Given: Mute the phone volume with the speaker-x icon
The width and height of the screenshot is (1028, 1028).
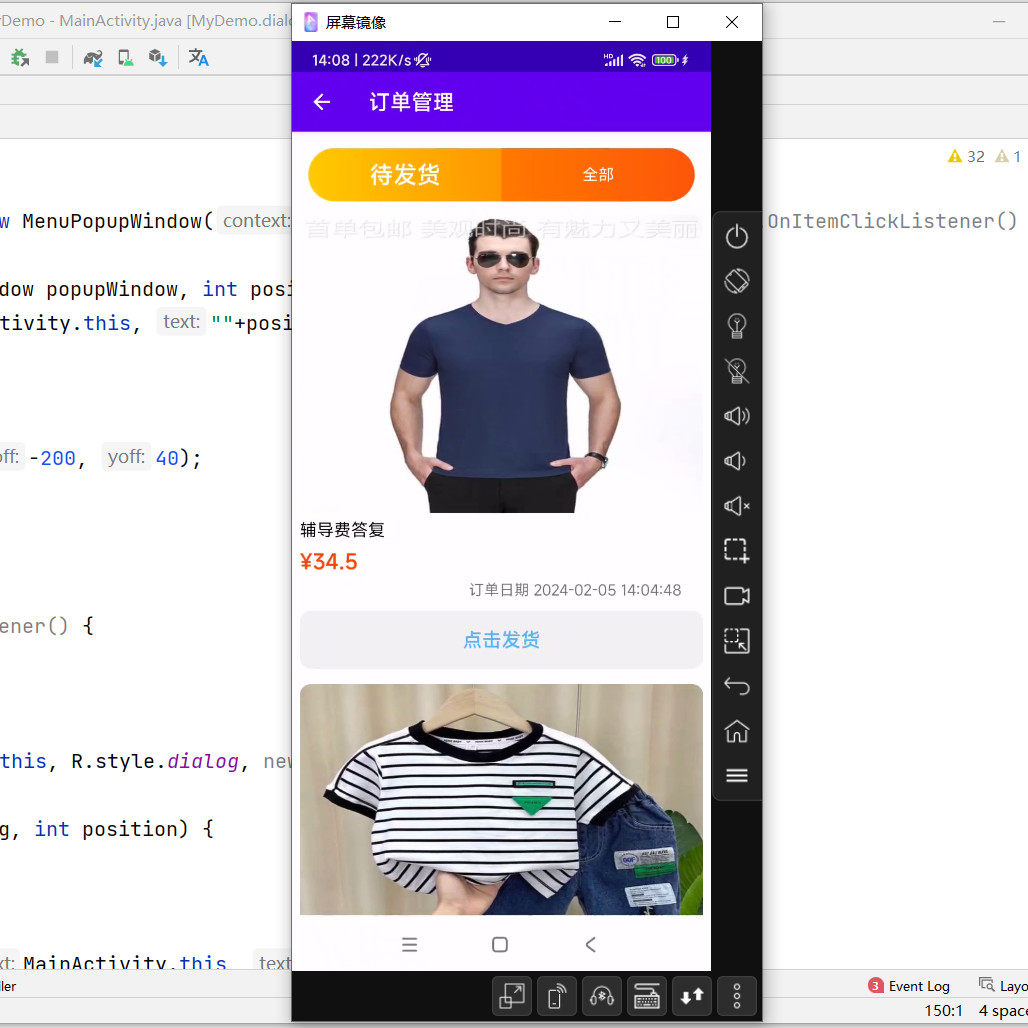Looking at the screenshot, I should 737,506.
